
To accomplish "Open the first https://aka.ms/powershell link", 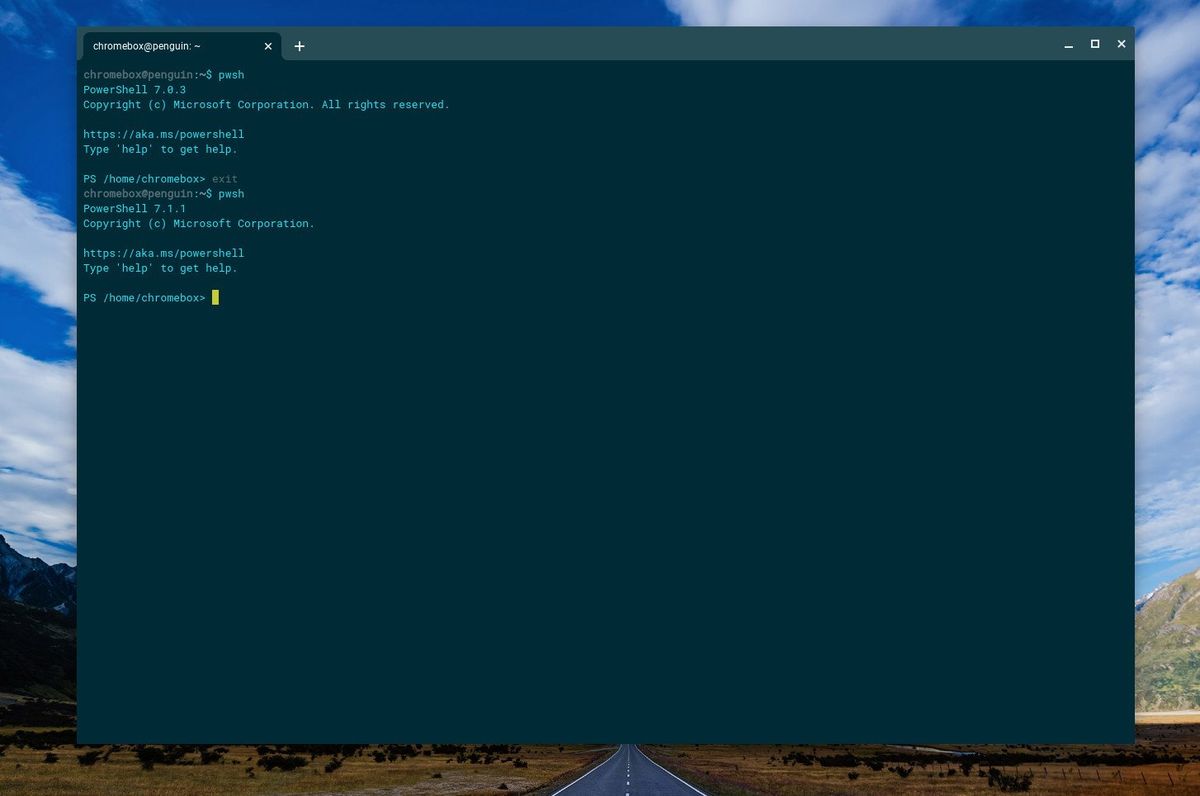I will pos(163,134).
